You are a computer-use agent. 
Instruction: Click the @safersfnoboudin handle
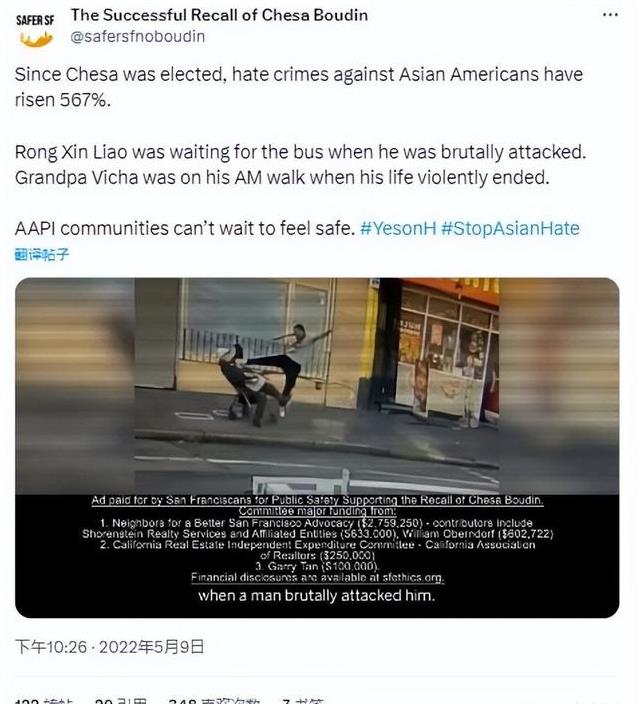(137, 36)
